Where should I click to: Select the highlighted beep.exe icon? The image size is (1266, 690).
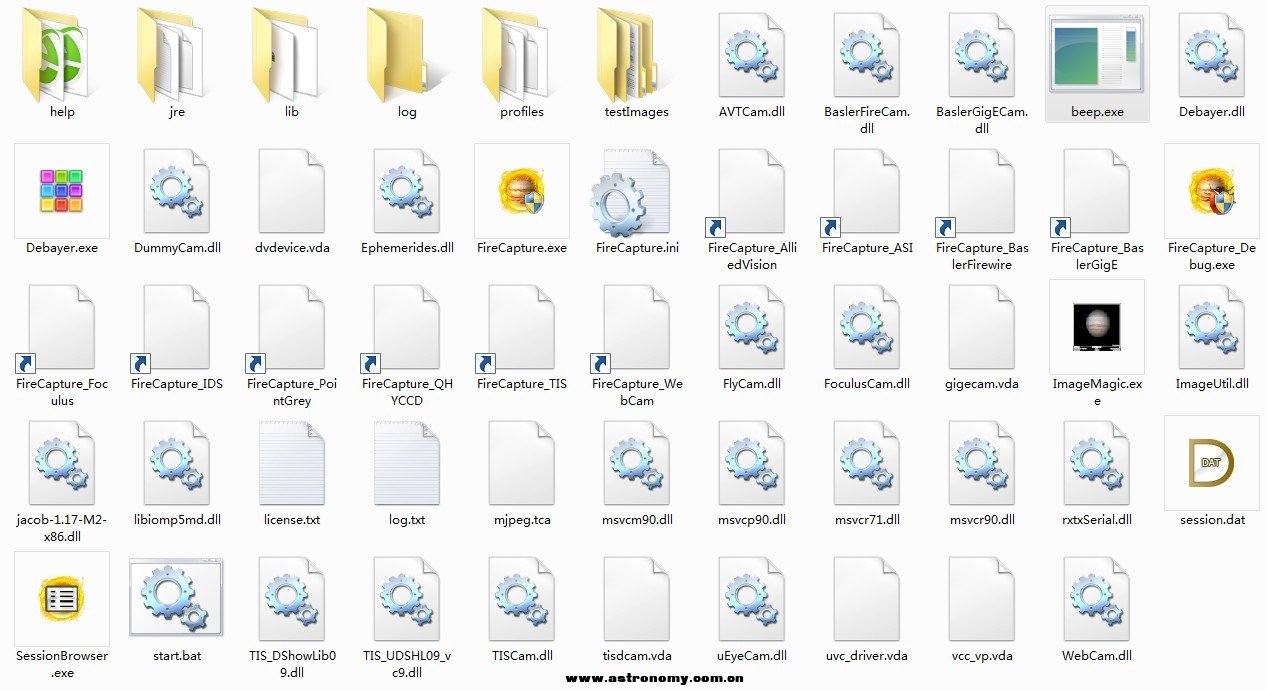[1097, 55]
